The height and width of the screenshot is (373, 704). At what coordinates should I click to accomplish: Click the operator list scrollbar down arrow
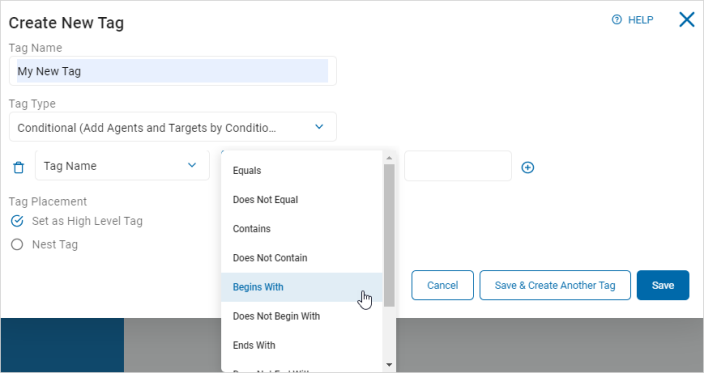(389, 365)
